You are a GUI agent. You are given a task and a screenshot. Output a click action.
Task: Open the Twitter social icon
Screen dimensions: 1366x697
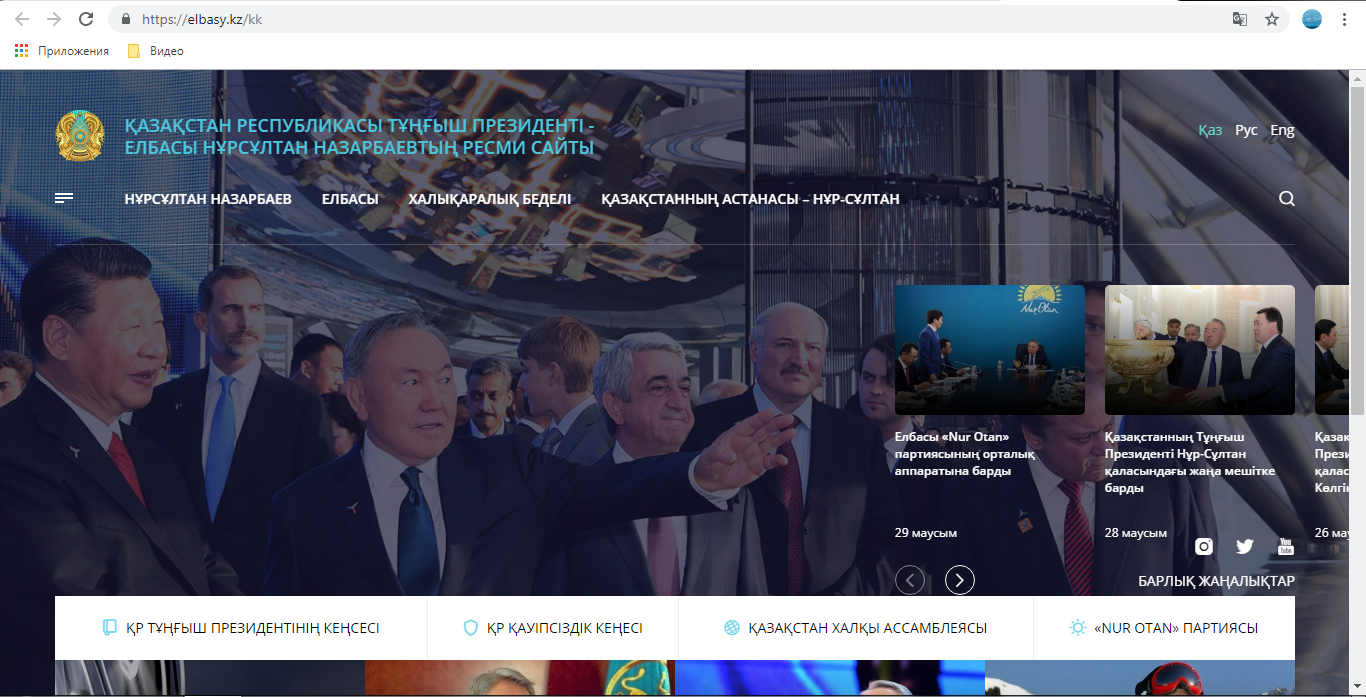1245,546
